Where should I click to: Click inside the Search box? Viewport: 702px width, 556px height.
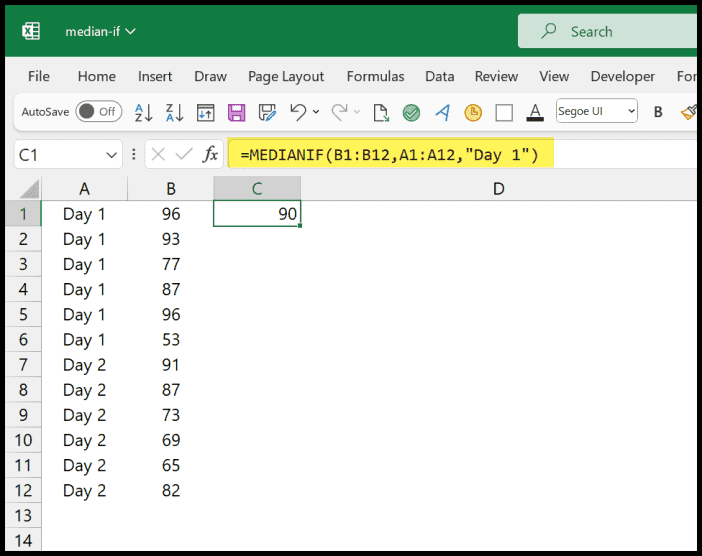tap(610, 31)
